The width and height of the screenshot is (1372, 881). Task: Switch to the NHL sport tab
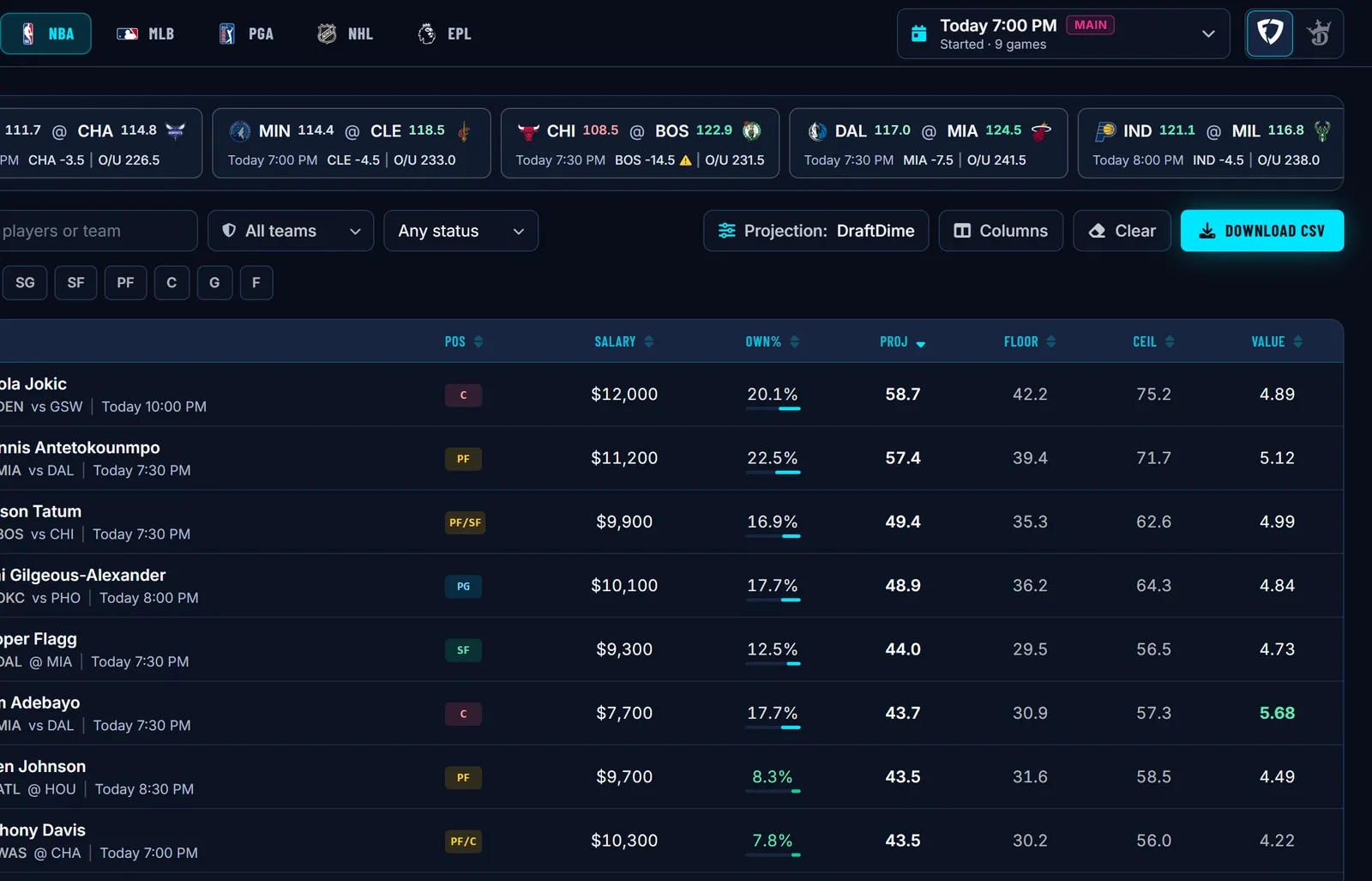346,34
